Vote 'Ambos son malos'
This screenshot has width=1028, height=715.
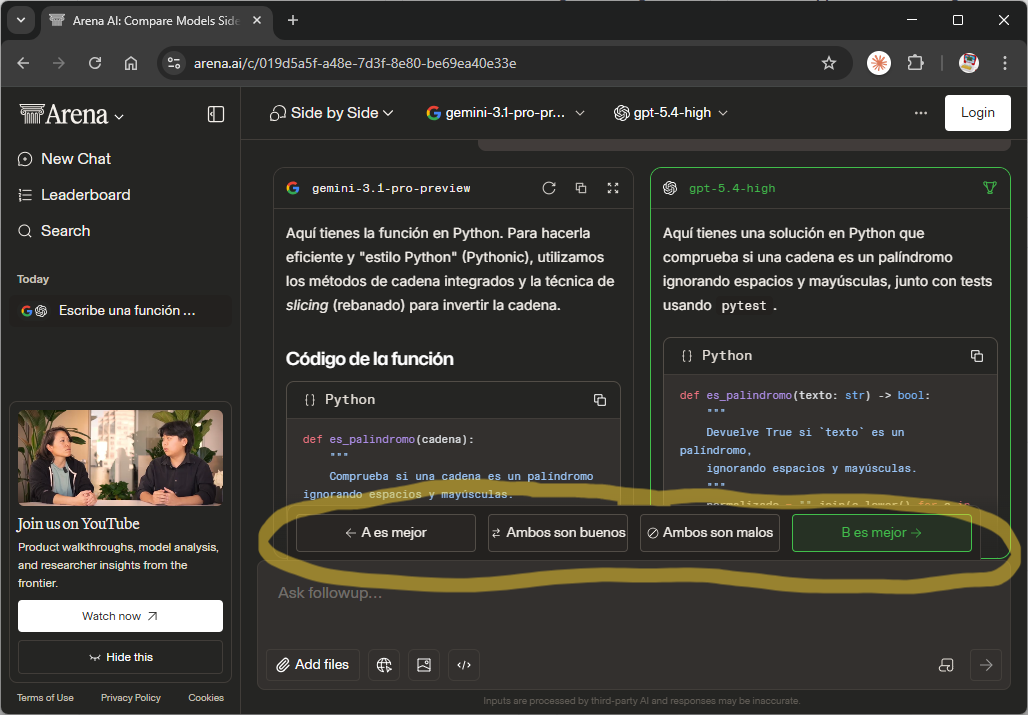[x=710, y=533]
